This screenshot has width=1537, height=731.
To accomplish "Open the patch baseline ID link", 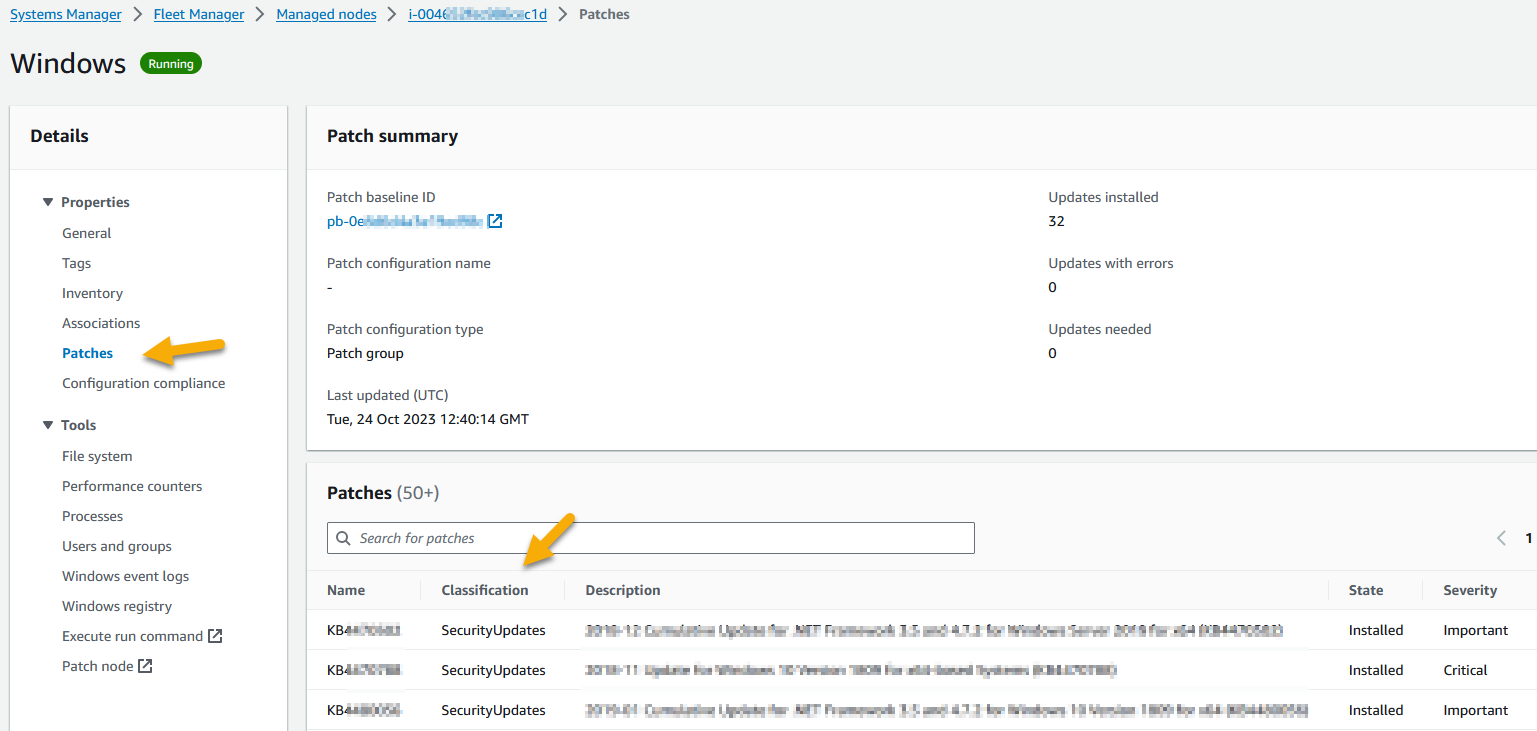I will (x=400, y=220).
